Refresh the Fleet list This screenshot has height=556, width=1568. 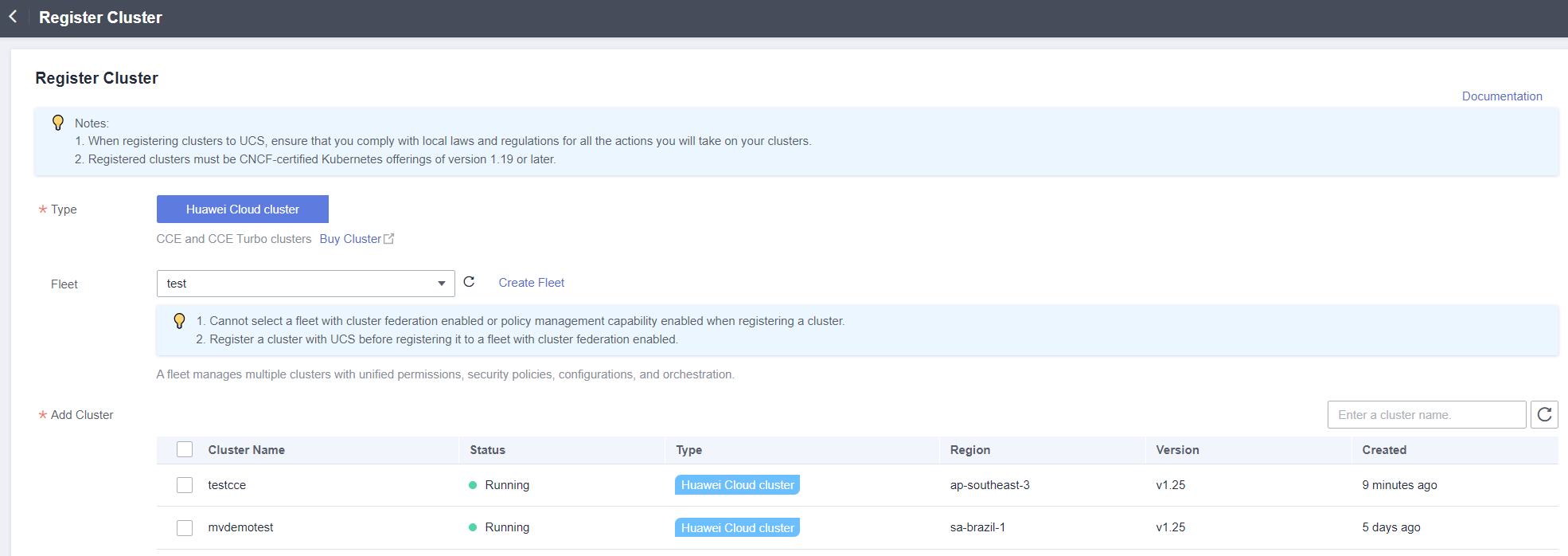[x=469, y=282]
